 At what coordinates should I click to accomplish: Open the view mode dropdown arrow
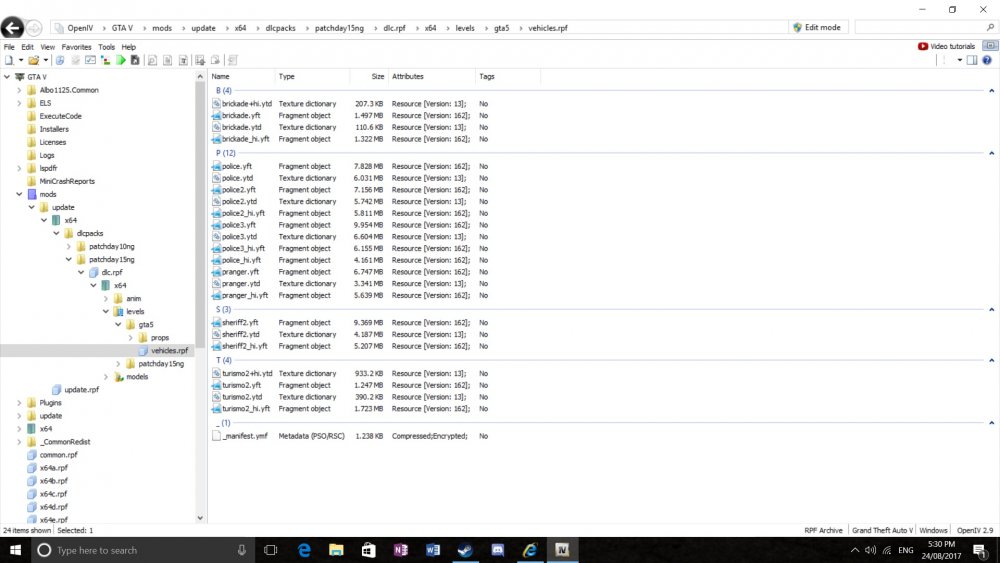pyautogui.click(x=959, y=60)
